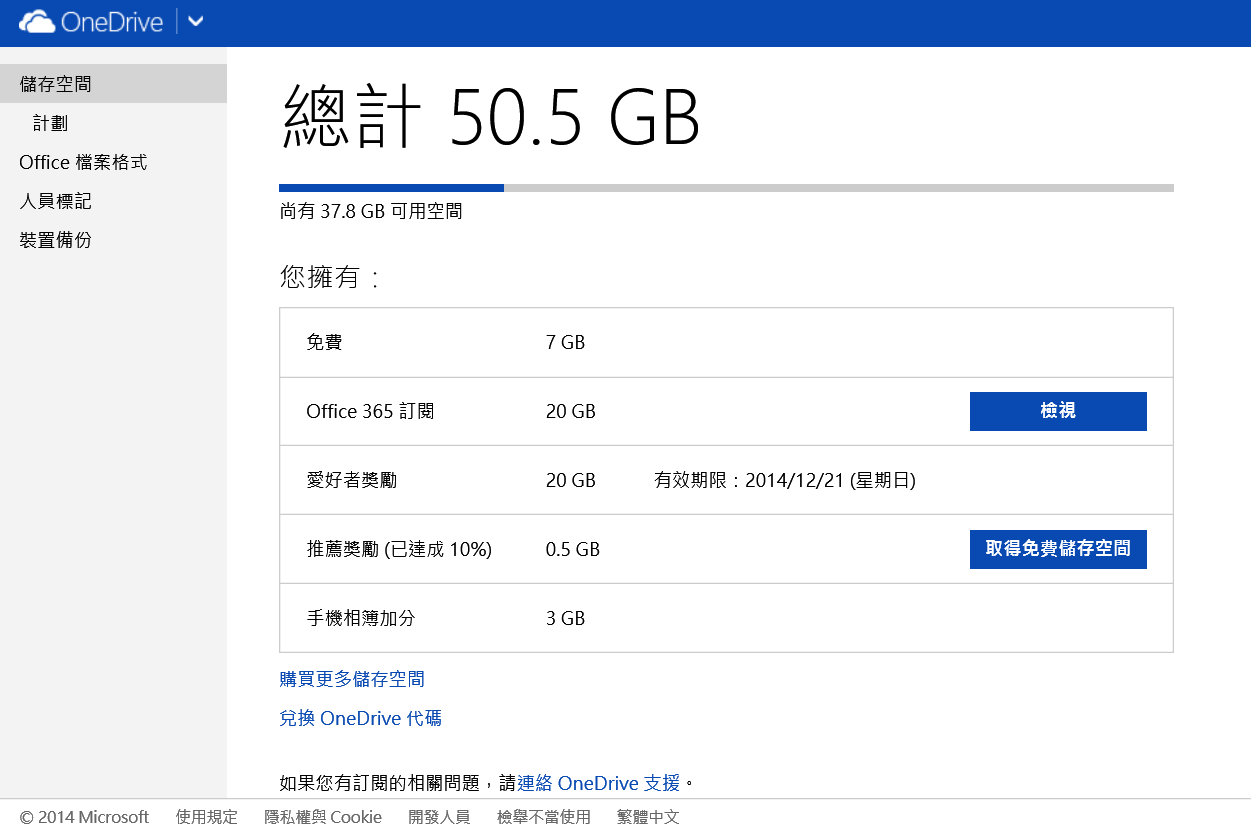Click the 推薦獎勵 (已達成 10%) label
This screenshot has width=1251, height=829.
click(x=399, y=549)
